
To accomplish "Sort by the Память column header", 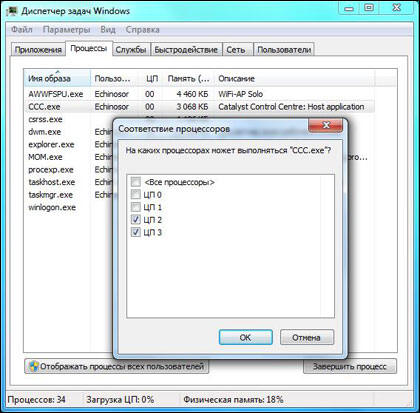I will coord(189,79).
